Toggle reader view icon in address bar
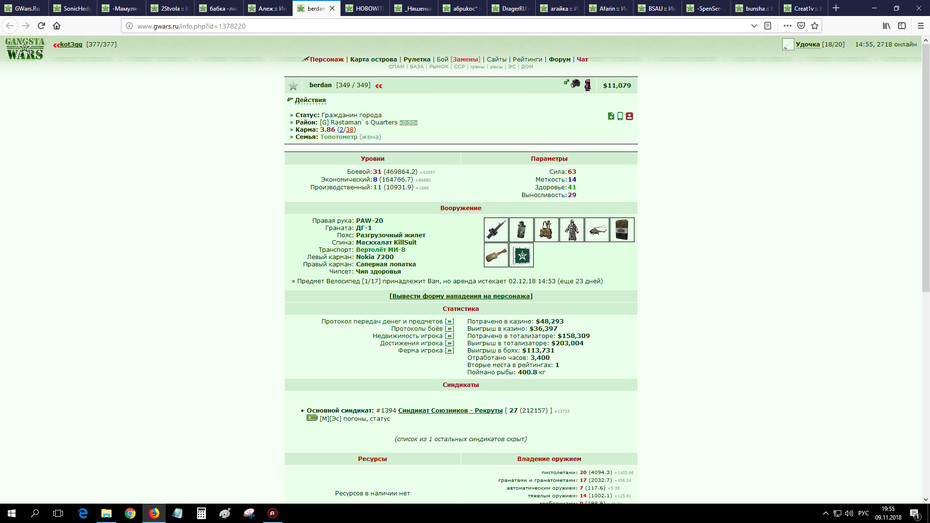This screenshot has width=930, height=523. pyautogui.click(x=767, y=25)
